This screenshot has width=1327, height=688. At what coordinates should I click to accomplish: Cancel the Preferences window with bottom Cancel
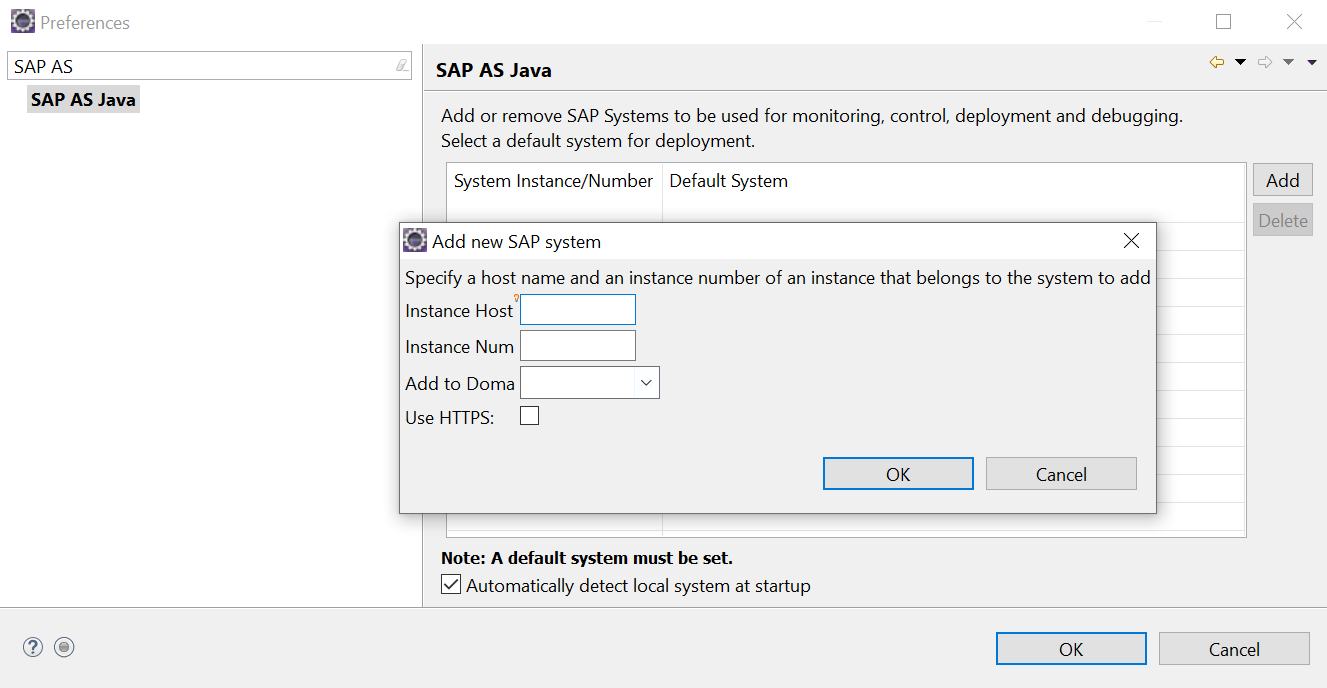1234,649
